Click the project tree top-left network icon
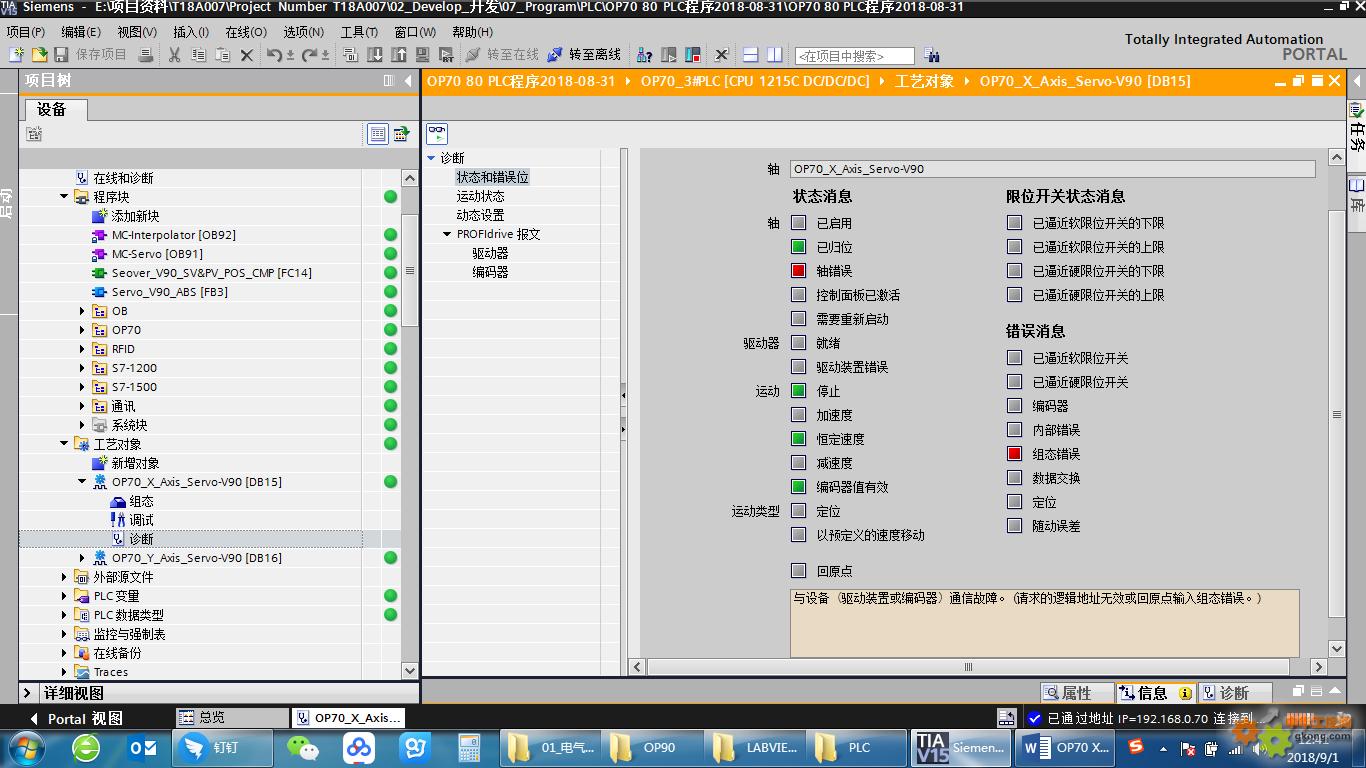This screenshot has width=1366, height=768. pyautogui.click(x=34, y=133)
